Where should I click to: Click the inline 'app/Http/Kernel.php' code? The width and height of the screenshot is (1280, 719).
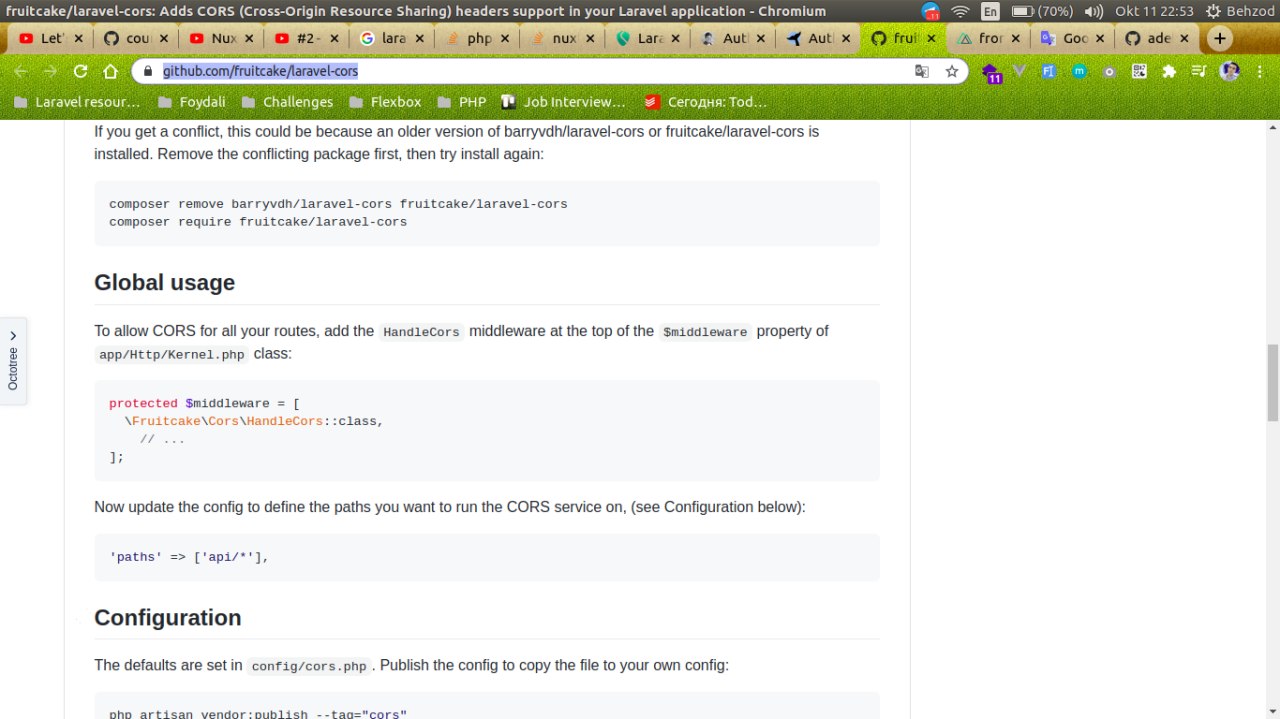click(172, 355)
